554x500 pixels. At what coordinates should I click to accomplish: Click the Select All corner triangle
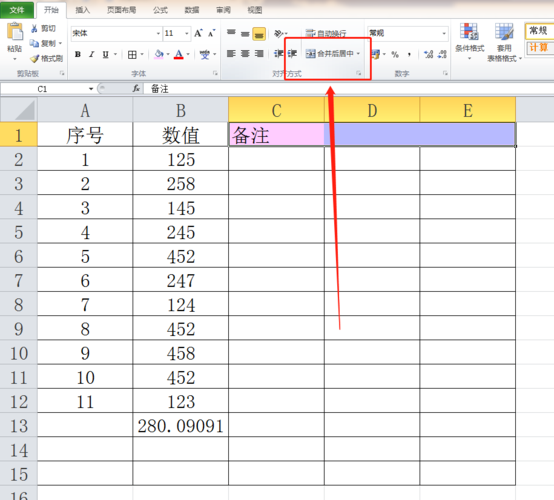tap(19, 110)
